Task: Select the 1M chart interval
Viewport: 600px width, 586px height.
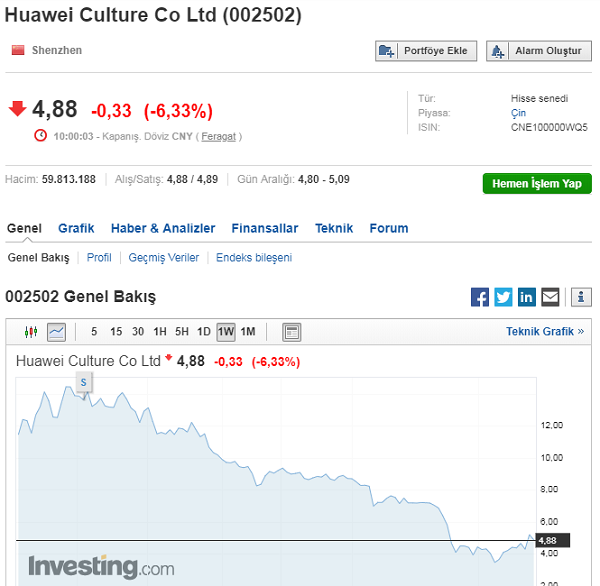Action: click(x=248, y=331)
